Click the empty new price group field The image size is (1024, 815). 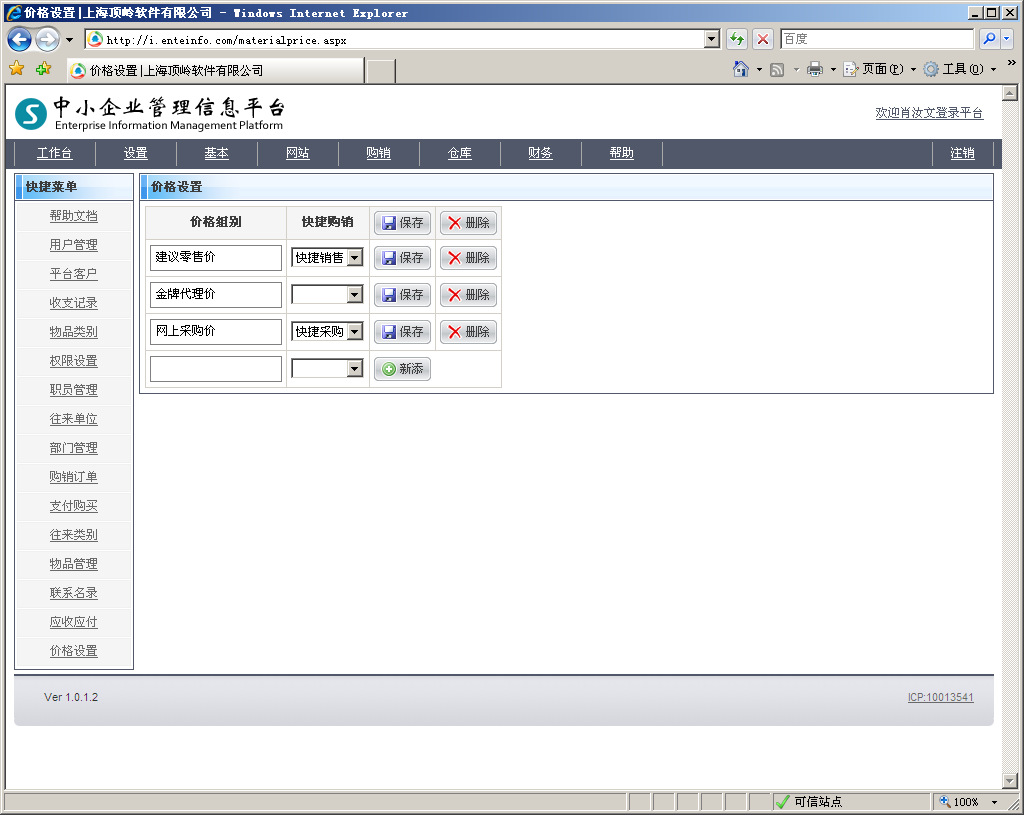pos(216,369)
